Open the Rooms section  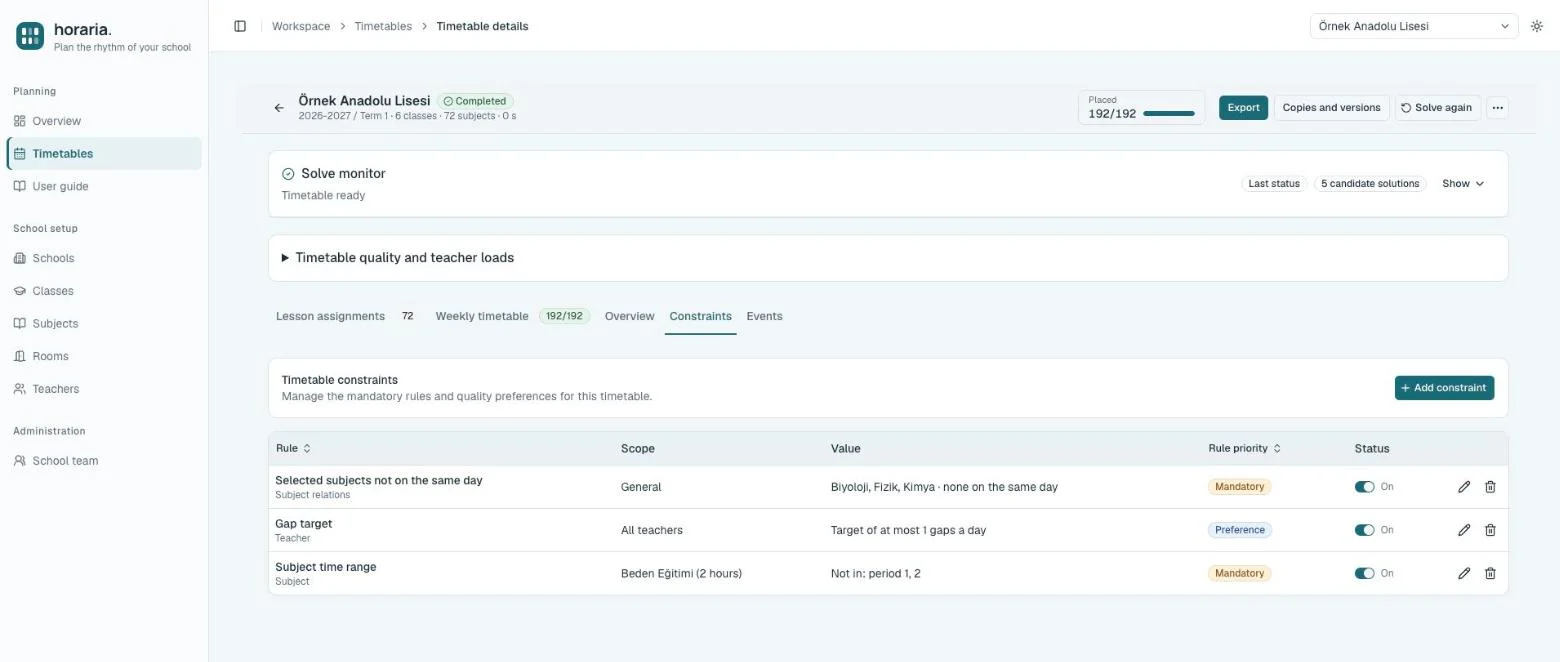click(104, 356)
